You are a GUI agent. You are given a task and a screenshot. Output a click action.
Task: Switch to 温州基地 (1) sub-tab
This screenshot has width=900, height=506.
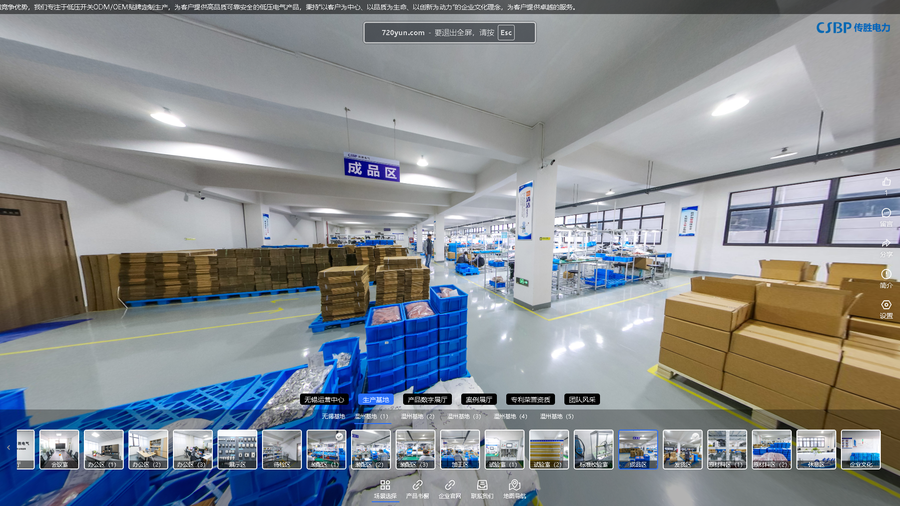[371, 417]
